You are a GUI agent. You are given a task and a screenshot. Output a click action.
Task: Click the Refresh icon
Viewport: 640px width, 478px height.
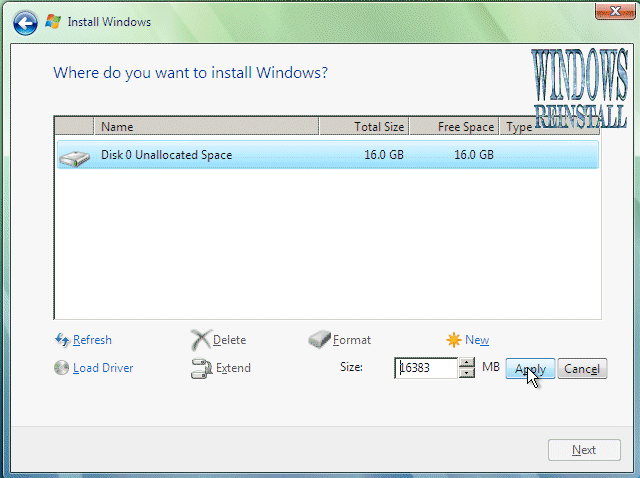point(62,340)
